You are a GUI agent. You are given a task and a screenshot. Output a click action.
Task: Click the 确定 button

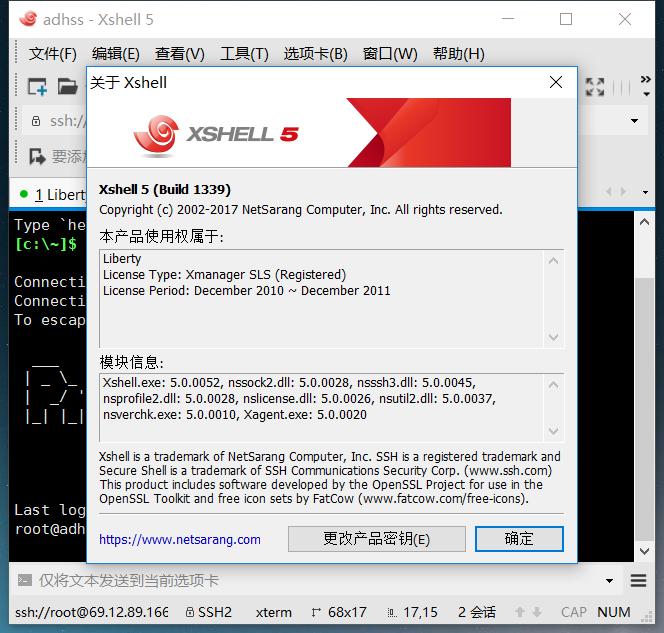tap(519, 539)
